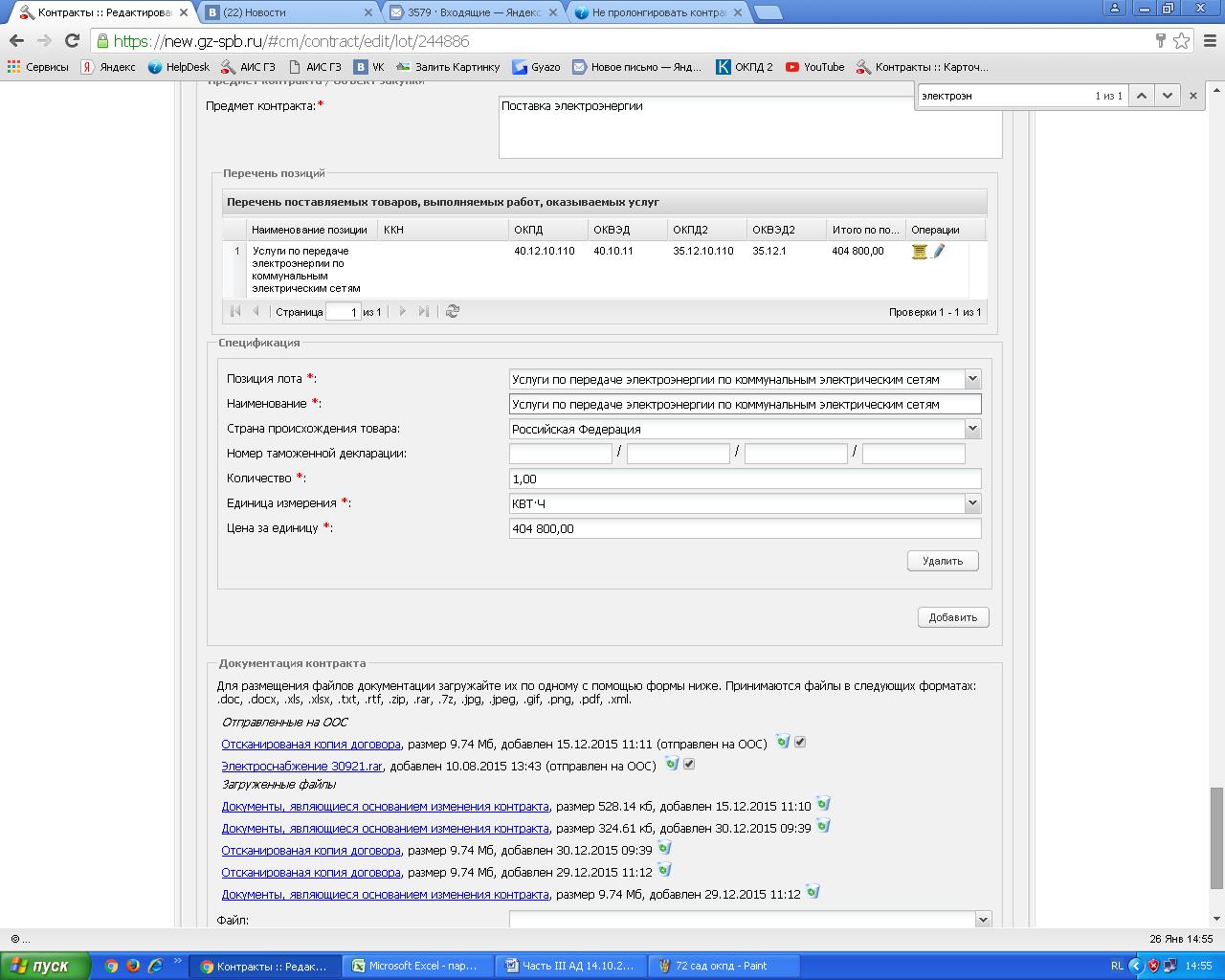The height and width of the screenshot is (980, 1225).
Task: Open the Яндекс bookmark
Action: pyautogui.click(x=107, y=67)
